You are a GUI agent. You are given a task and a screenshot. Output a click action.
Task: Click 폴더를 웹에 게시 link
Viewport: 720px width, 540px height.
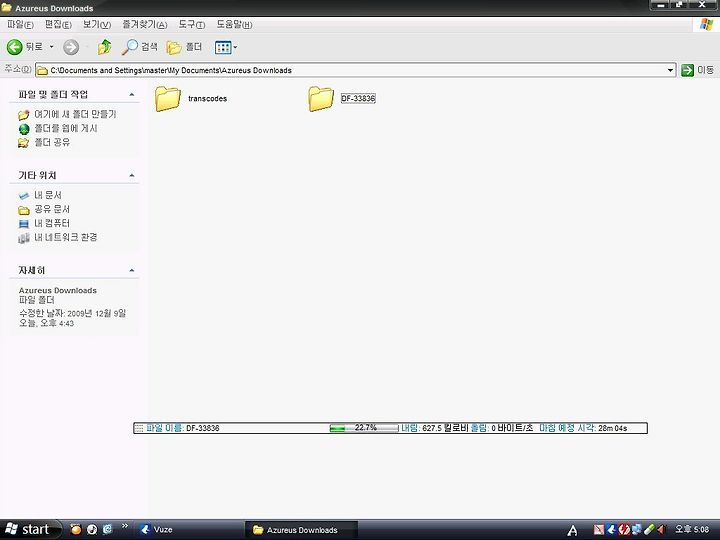point(66,128)
